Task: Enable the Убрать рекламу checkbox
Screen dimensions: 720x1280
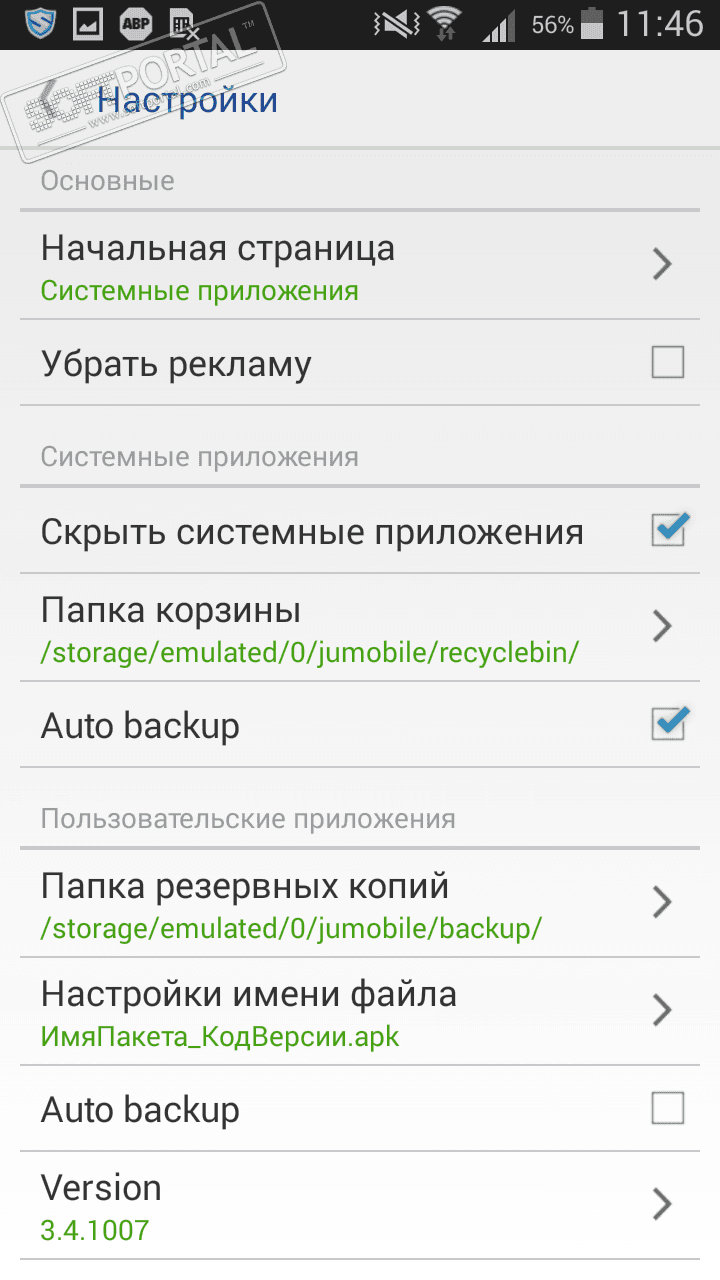Action: point(667,362)
